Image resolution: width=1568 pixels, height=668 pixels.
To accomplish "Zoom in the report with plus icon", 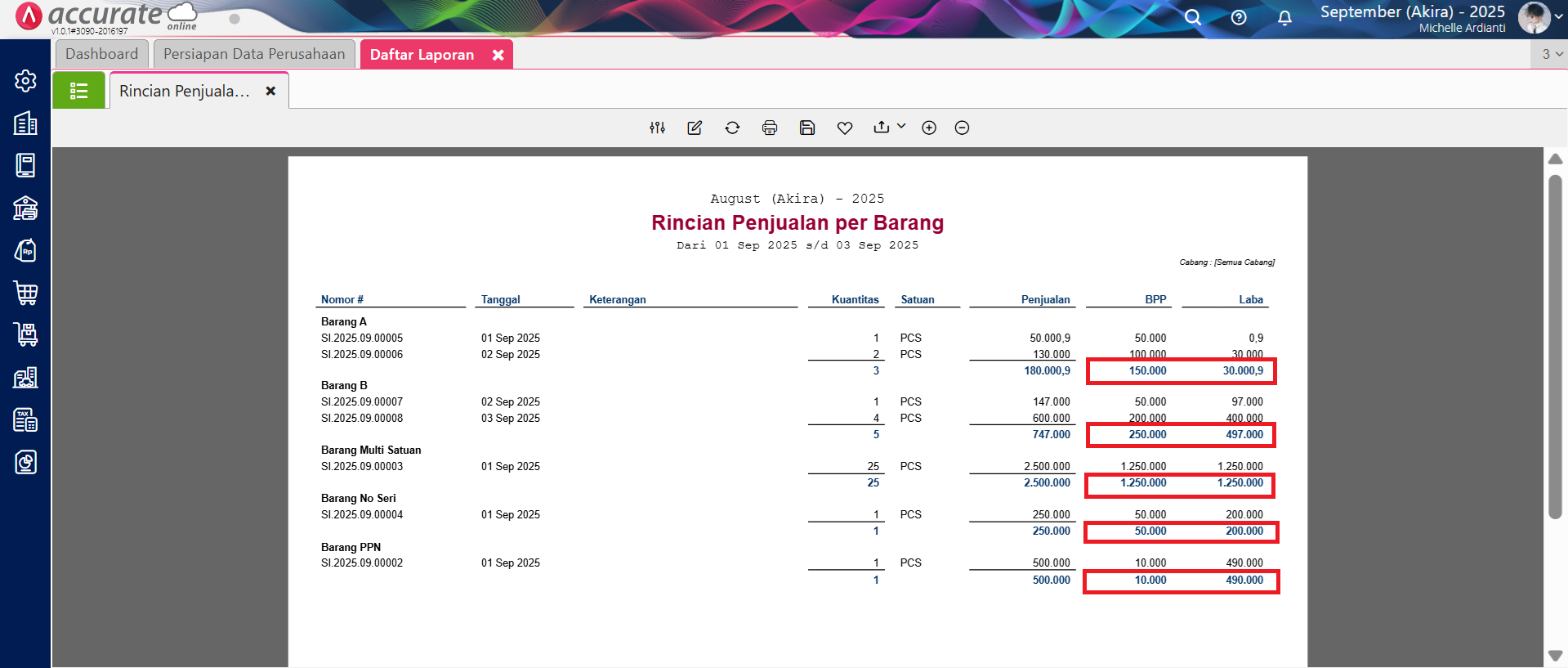I will point(929,128).
